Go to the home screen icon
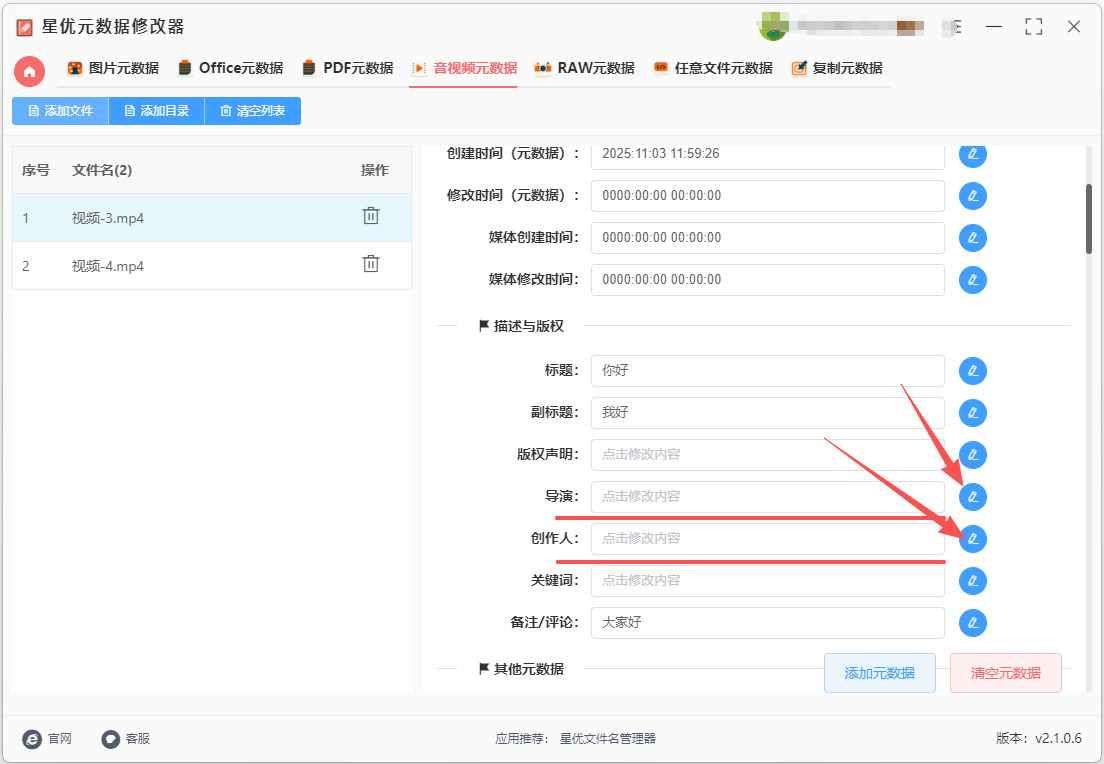 [30, 71]
